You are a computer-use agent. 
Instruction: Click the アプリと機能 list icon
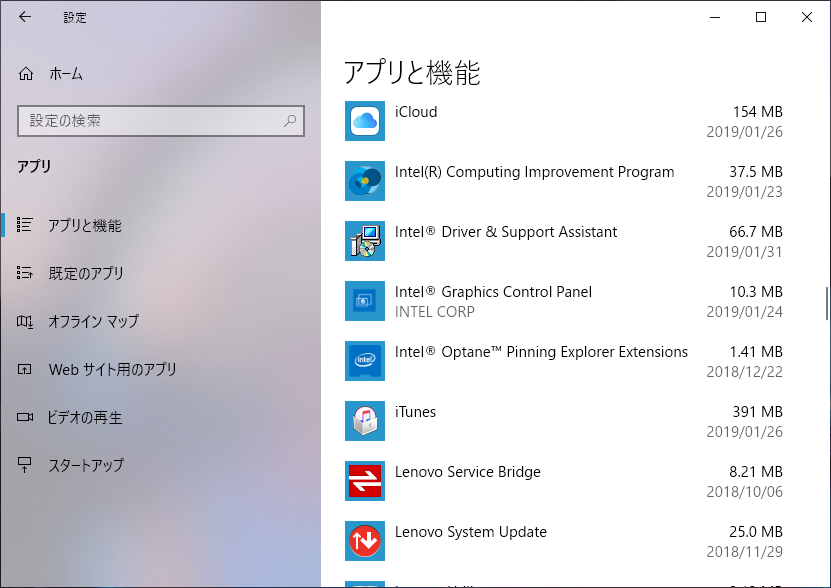24,225
